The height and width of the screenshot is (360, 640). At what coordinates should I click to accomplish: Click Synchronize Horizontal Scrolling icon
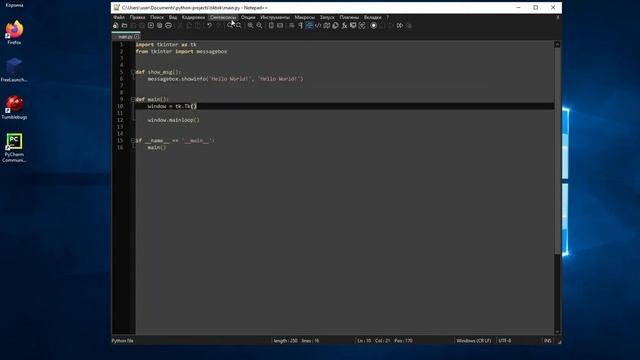[x=280, y=25]
